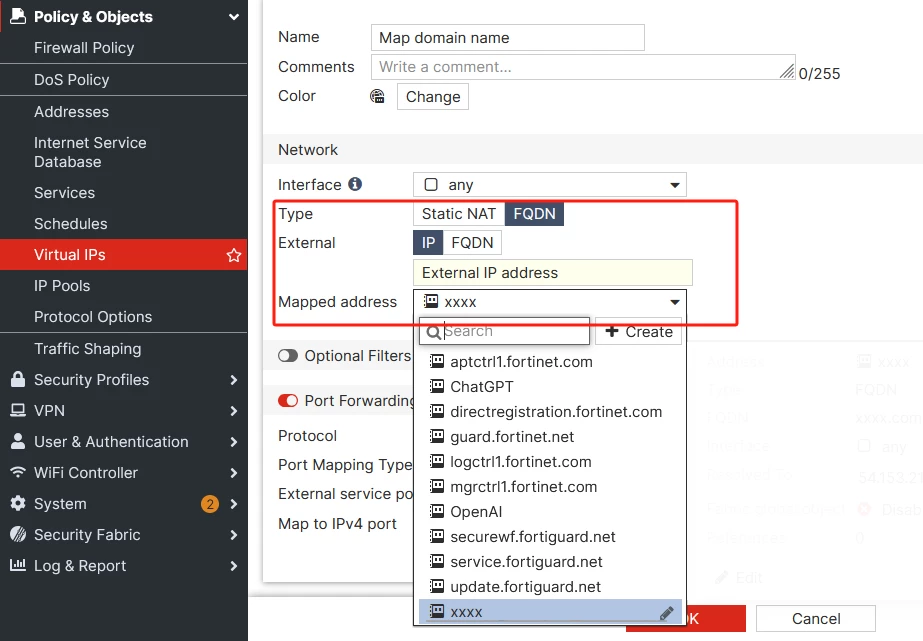The width and height of the screenshot is (923, 641).
Task: Click the icon beside update.fortiguard.net
Action: (x=437, y=586)
